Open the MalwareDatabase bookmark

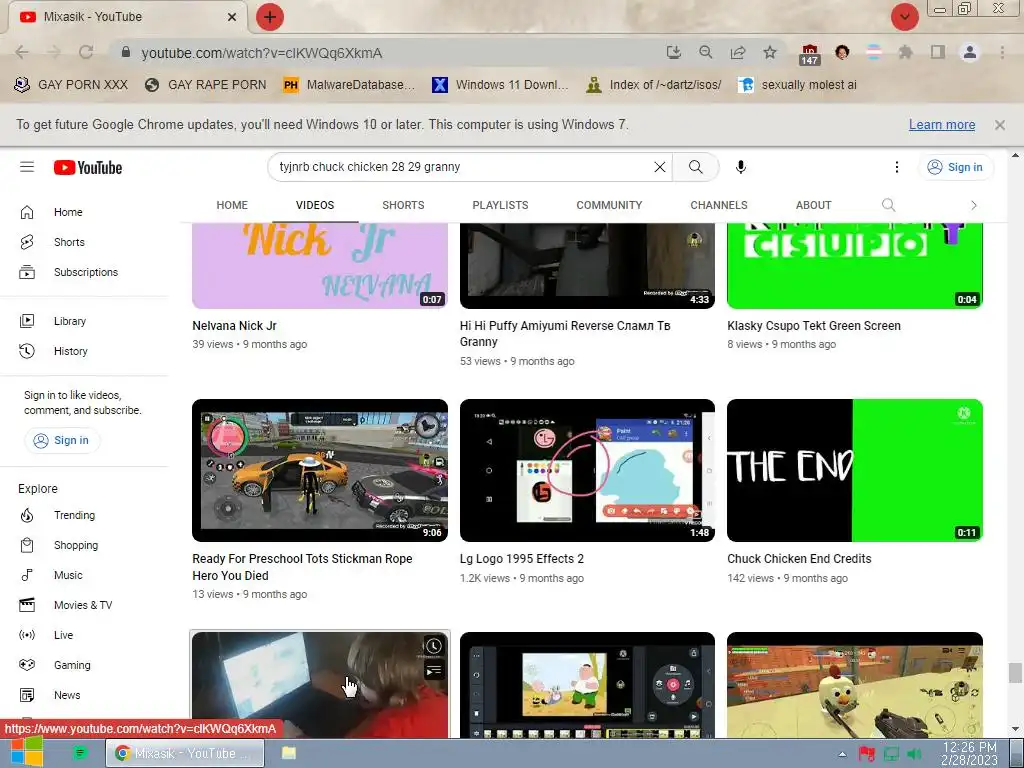tap(349, 85)
